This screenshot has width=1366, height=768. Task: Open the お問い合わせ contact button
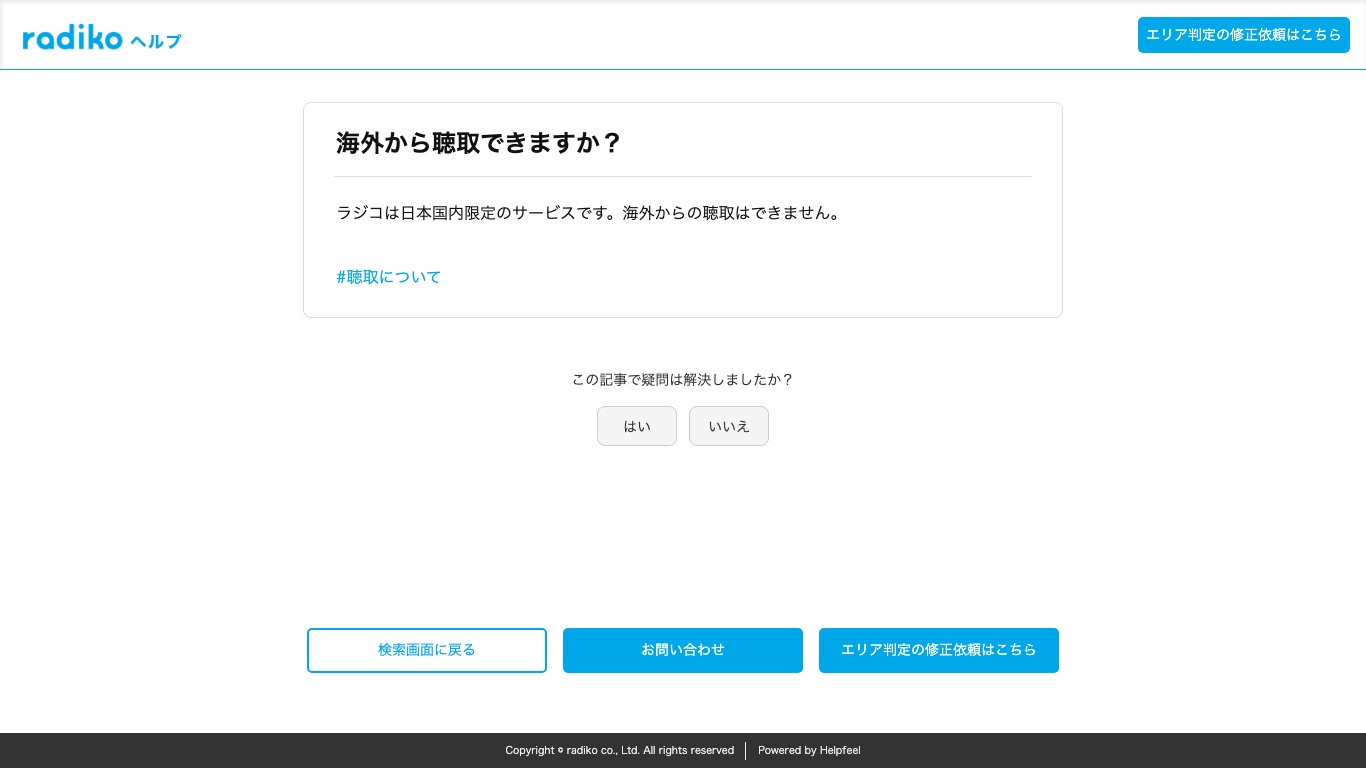click(x=683, y=650)
